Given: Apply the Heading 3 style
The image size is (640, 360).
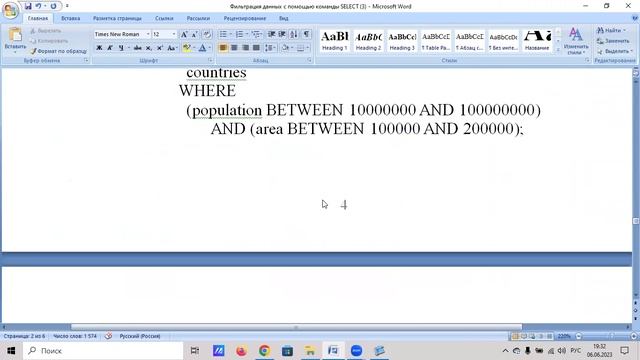Looking at the screenshot, I should [402, 41].
